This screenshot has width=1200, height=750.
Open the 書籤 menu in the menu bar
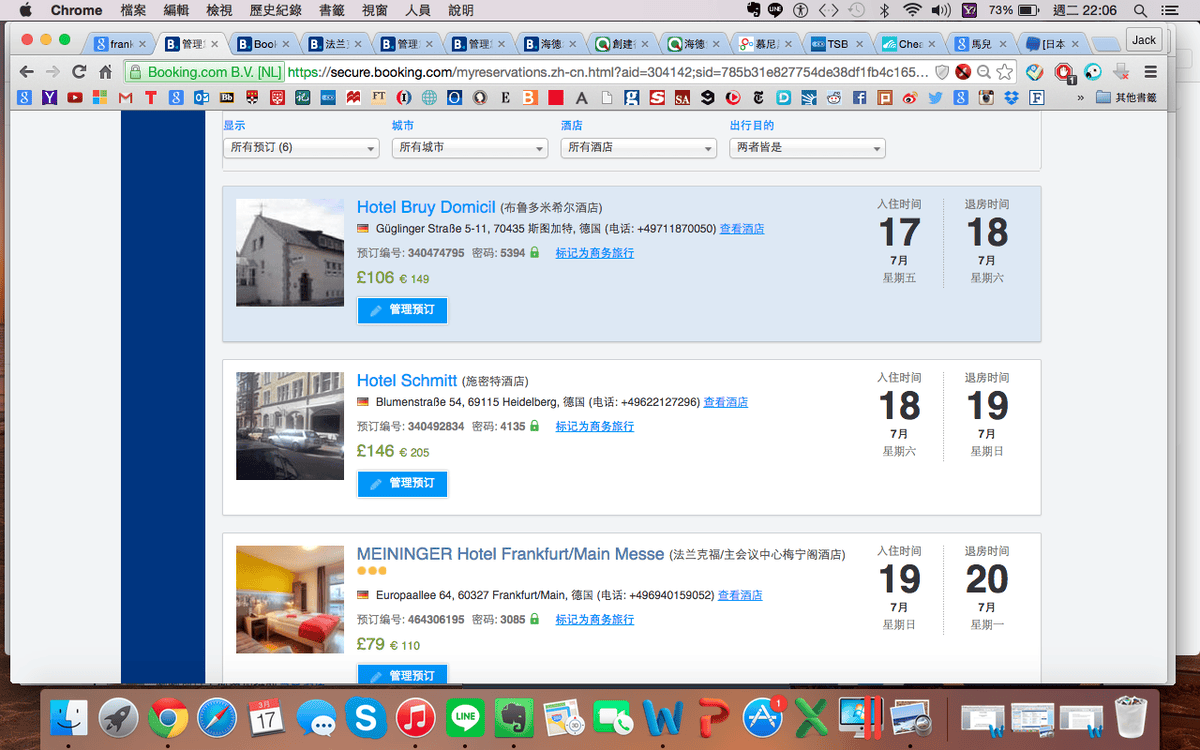coord(334,10)
